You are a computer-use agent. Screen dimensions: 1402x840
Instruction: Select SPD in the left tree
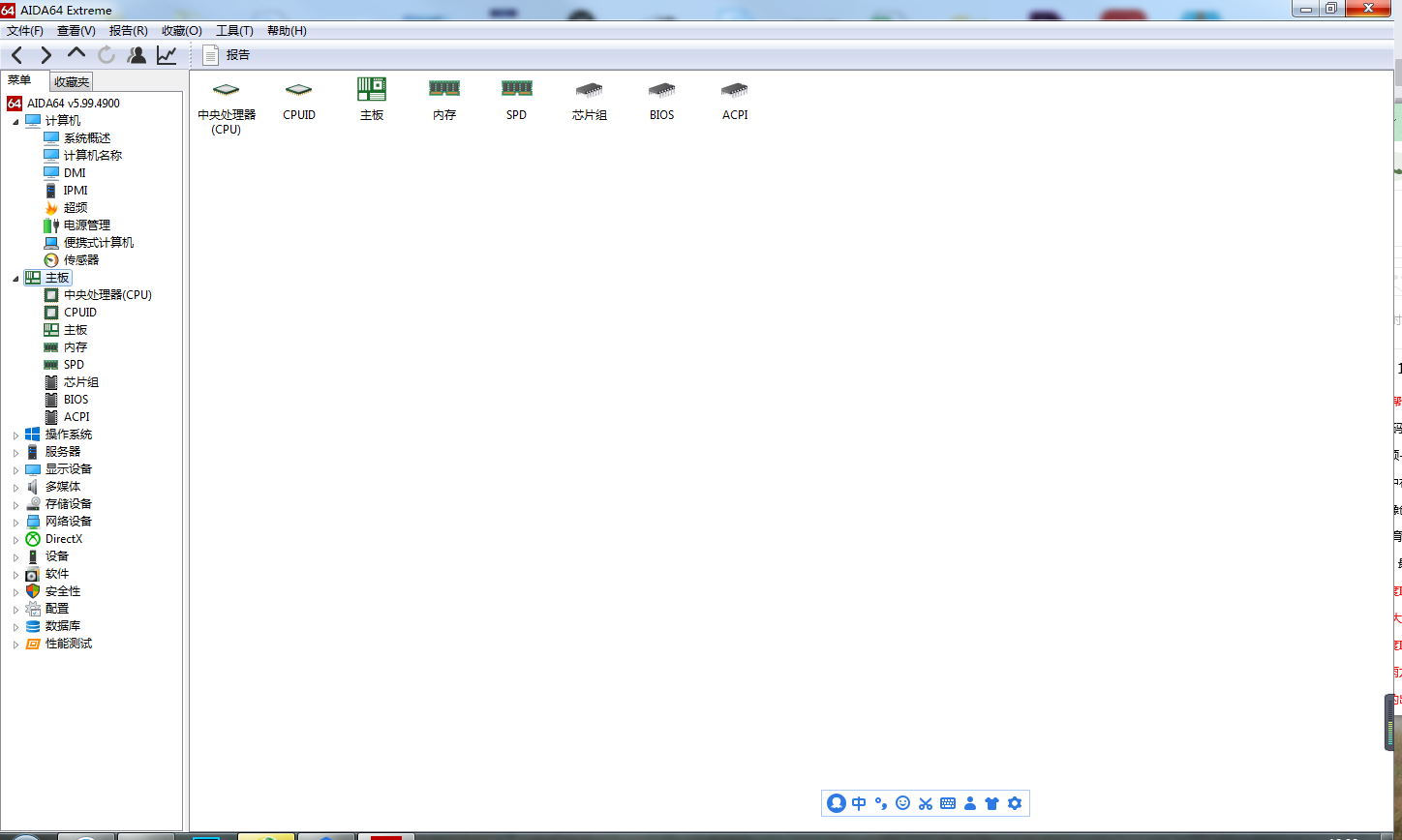74,364
